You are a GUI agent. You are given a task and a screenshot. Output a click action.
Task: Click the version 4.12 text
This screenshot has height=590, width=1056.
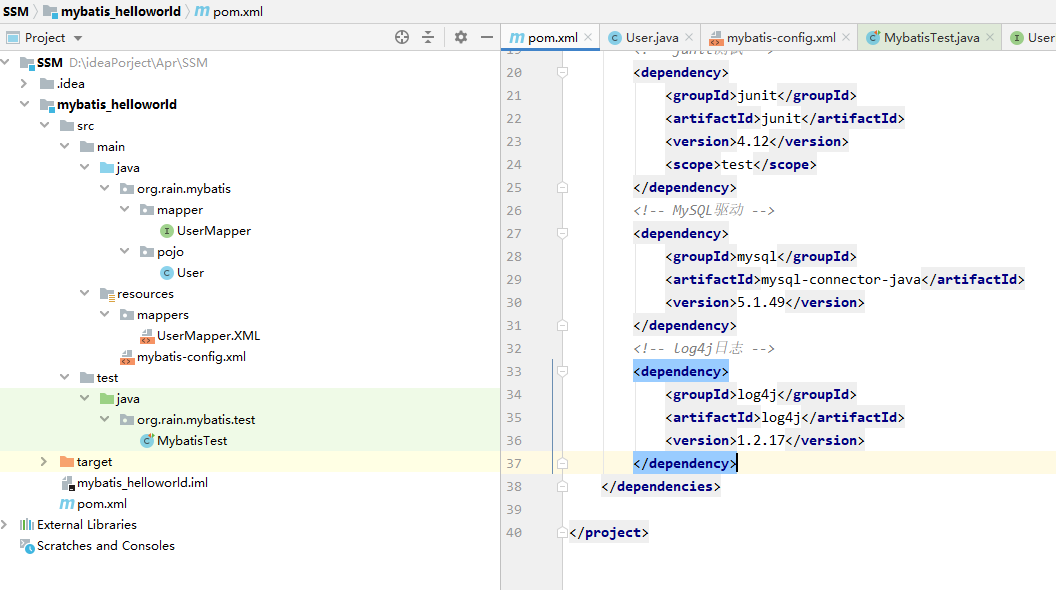pos(753,141)
